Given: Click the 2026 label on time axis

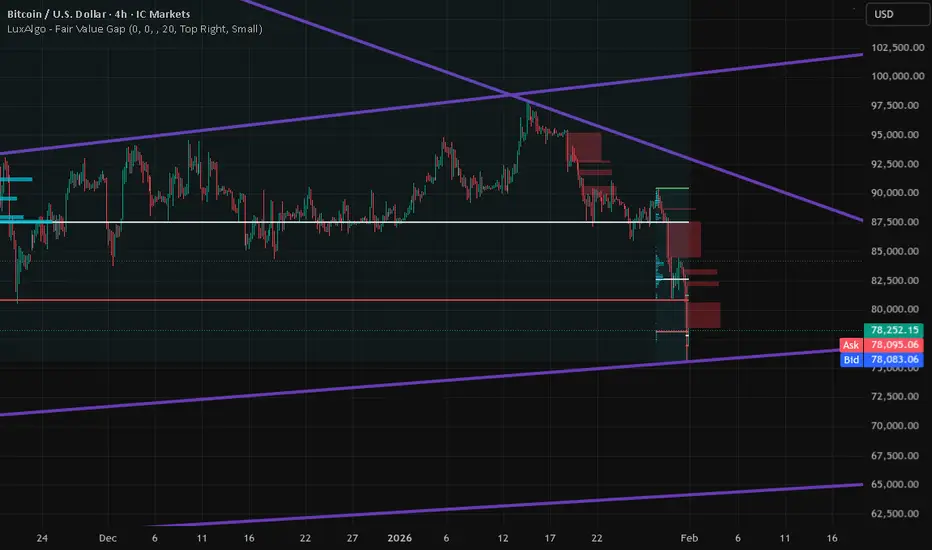Looking at the screenshot, I should click(399, 538).
